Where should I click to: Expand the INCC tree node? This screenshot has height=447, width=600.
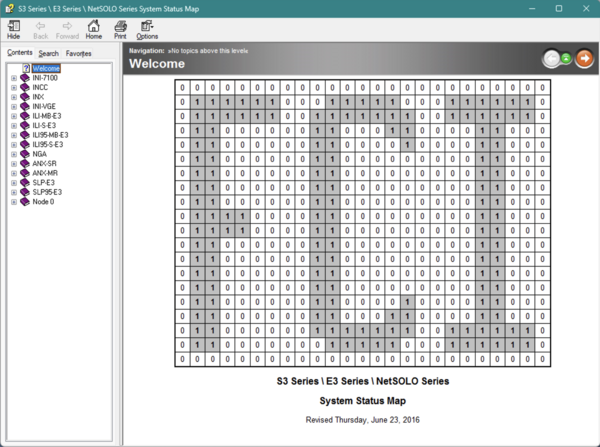click(x=14, y=88)
